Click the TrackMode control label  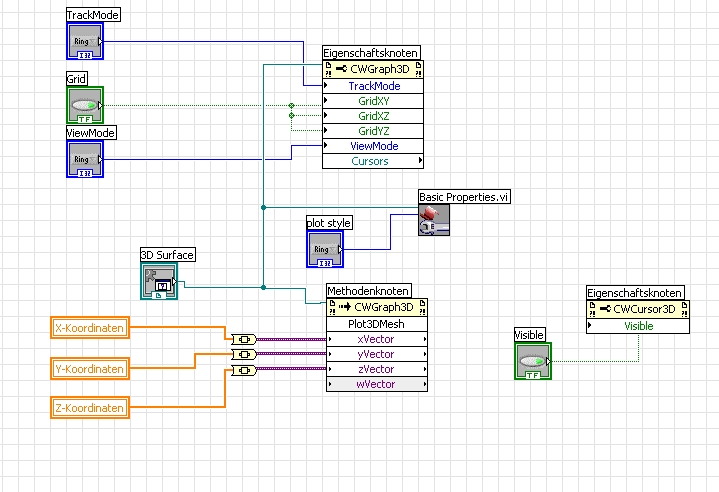coord(93,15)
